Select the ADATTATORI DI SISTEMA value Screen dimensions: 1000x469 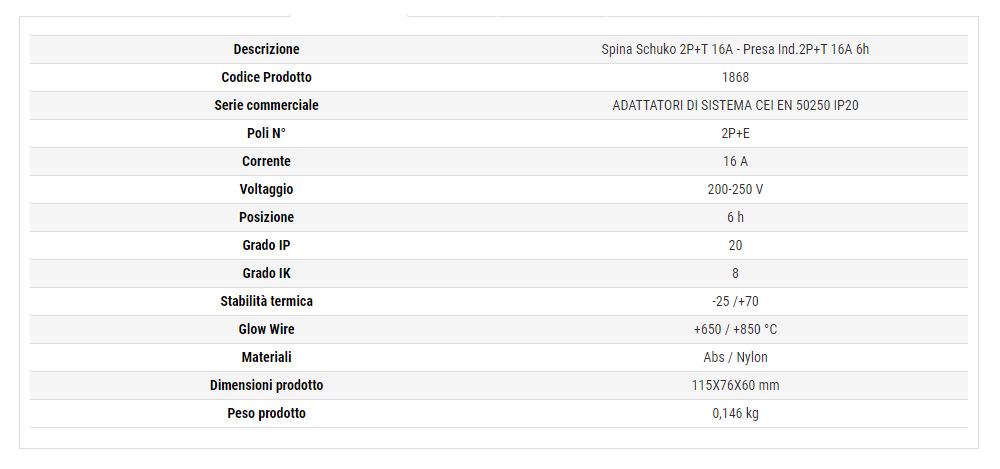(x=735, y=105)
